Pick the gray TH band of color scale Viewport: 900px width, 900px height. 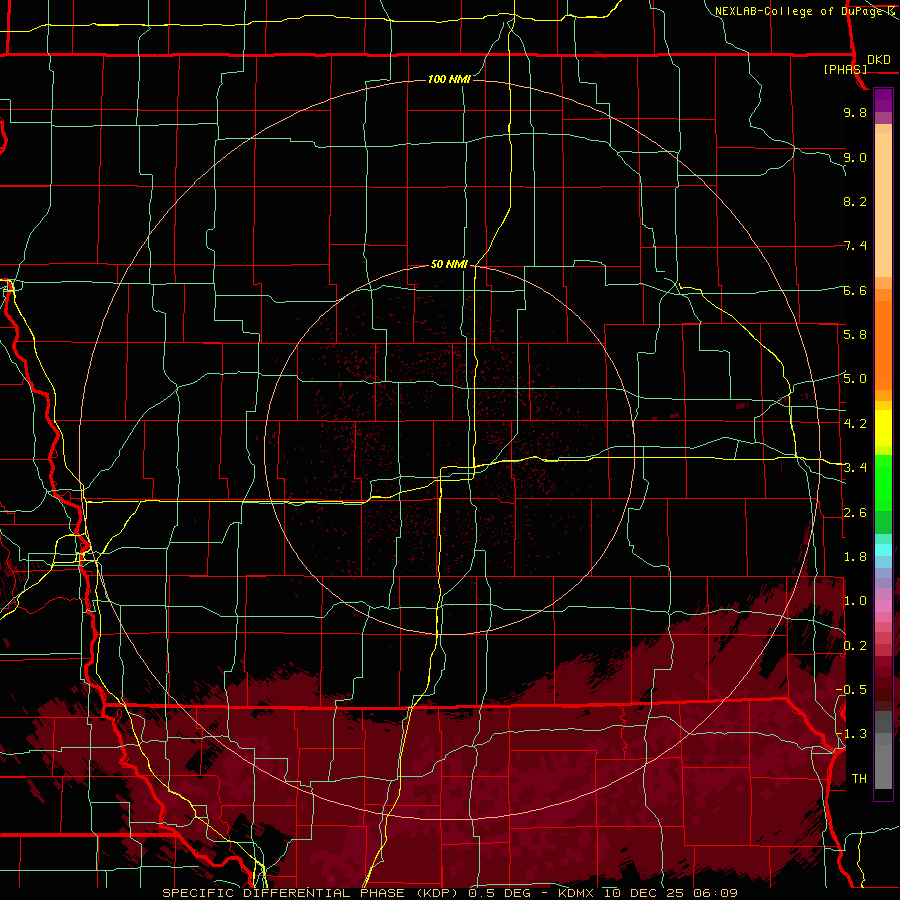point(883,763)
